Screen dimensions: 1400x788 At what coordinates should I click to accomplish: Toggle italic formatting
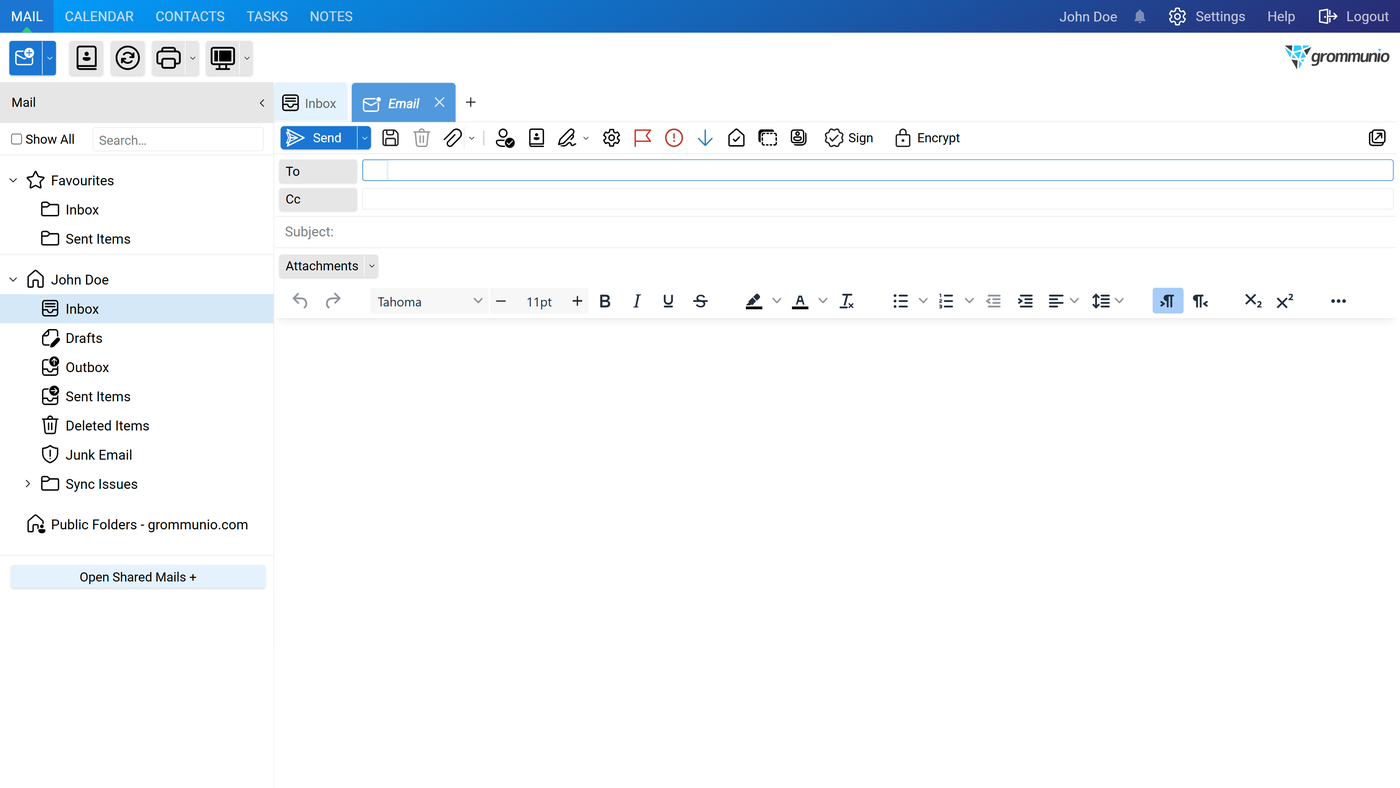point(637,301)
